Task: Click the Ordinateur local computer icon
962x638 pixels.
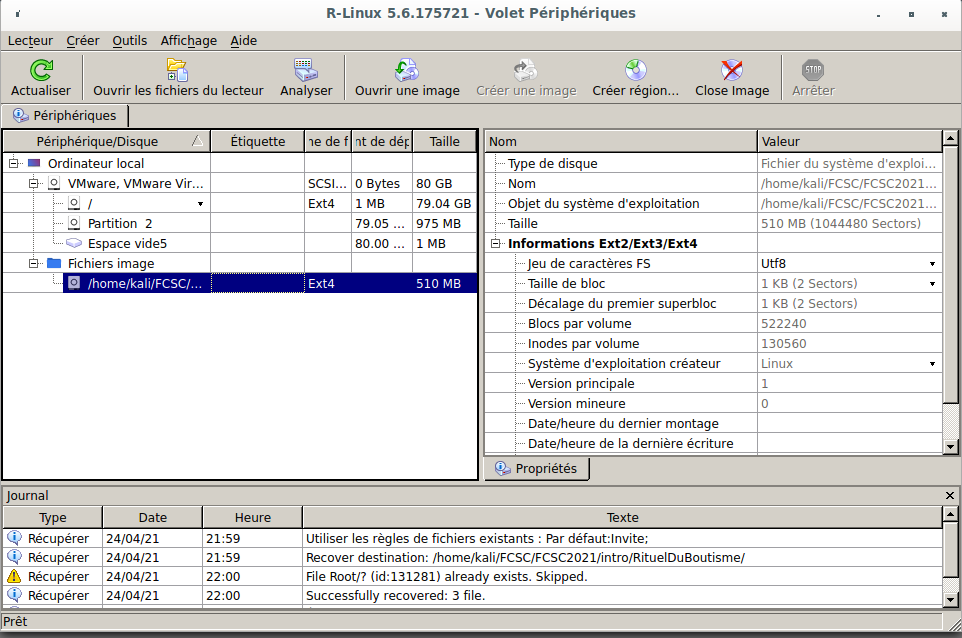Action: [x=34, y=163]
